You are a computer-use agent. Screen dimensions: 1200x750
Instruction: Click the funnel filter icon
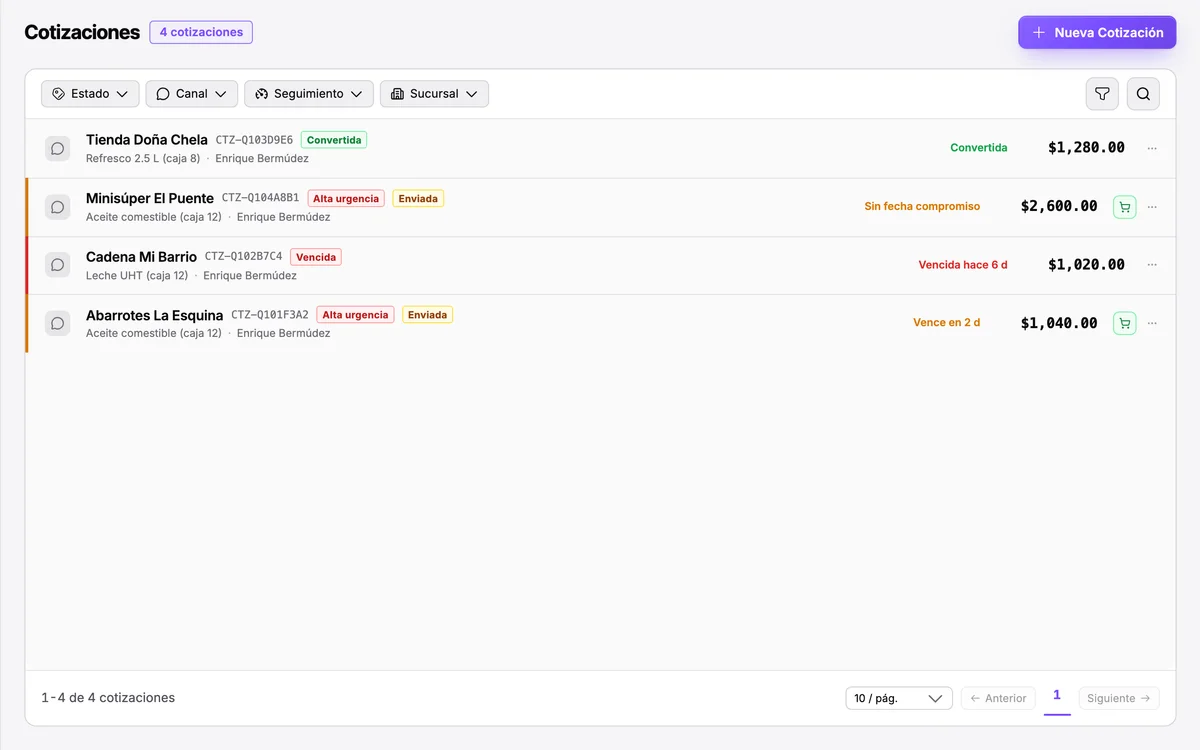(1102, 94)
